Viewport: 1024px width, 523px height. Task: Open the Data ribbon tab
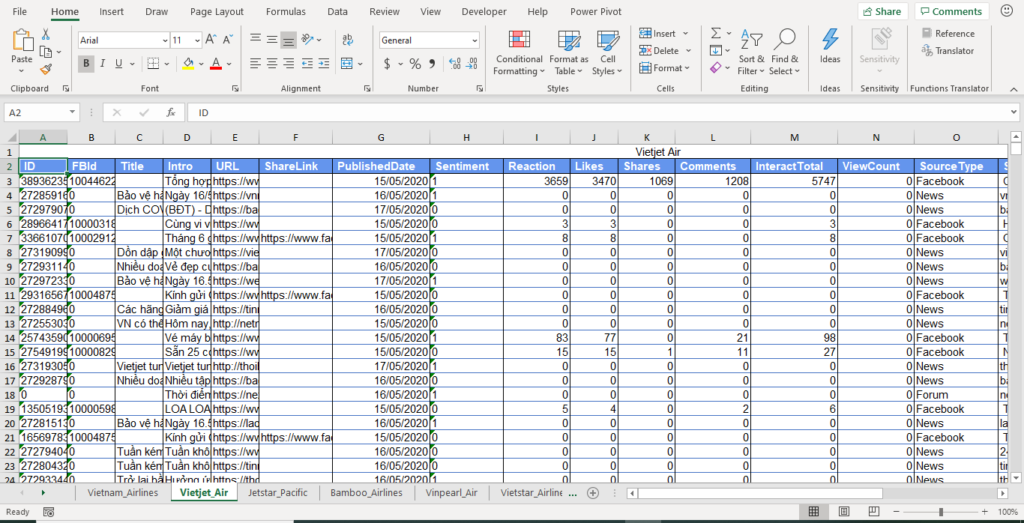[338, 12]
